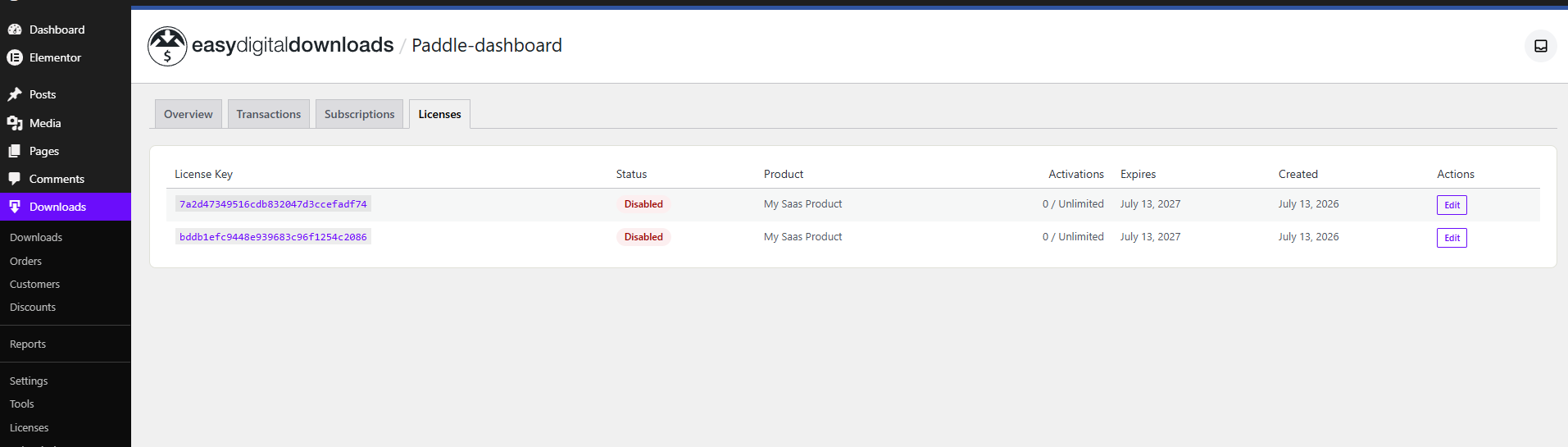This screenshot has width=1568, height=447.
Task: Click 0 / Unlimited in 7a2d4734 row
Action: point(1073,203)
